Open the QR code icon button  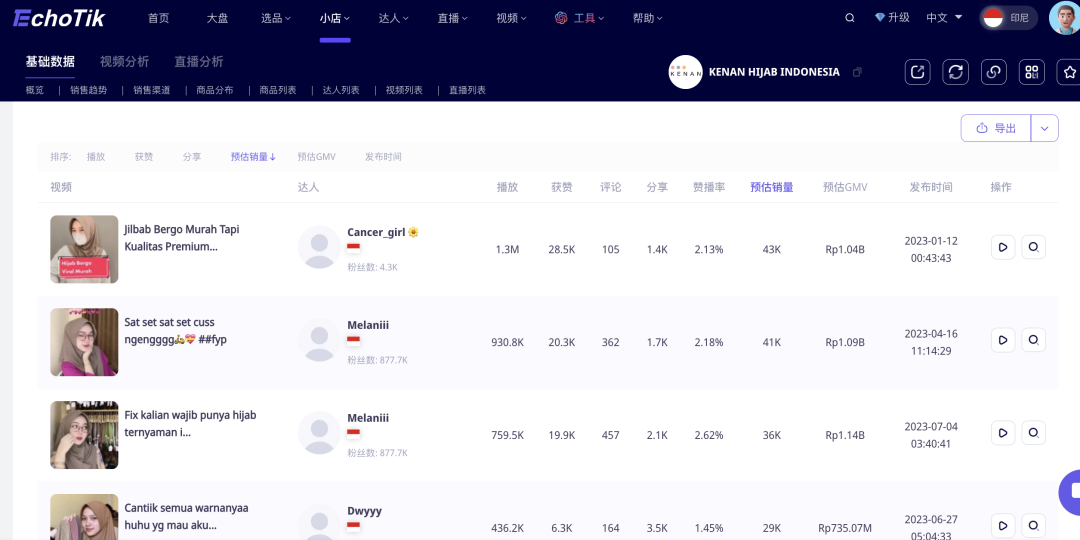1032,72
